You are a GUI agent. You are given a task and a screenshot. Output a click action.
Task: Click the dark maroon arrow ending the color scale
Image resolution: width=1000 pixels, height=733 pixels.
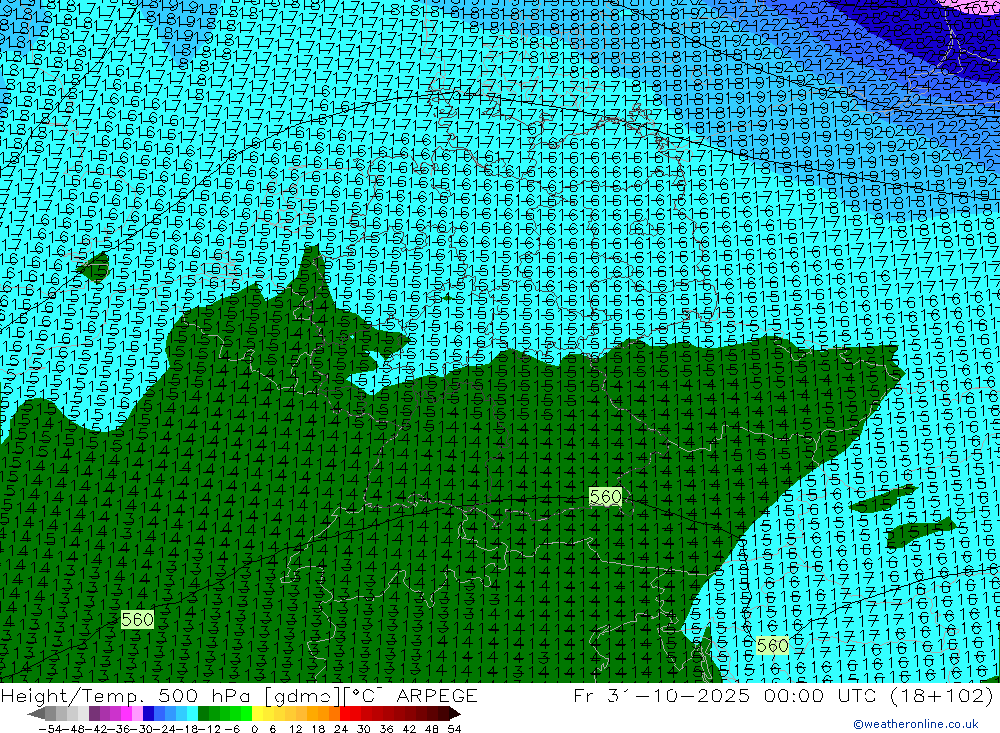point(455,713)
